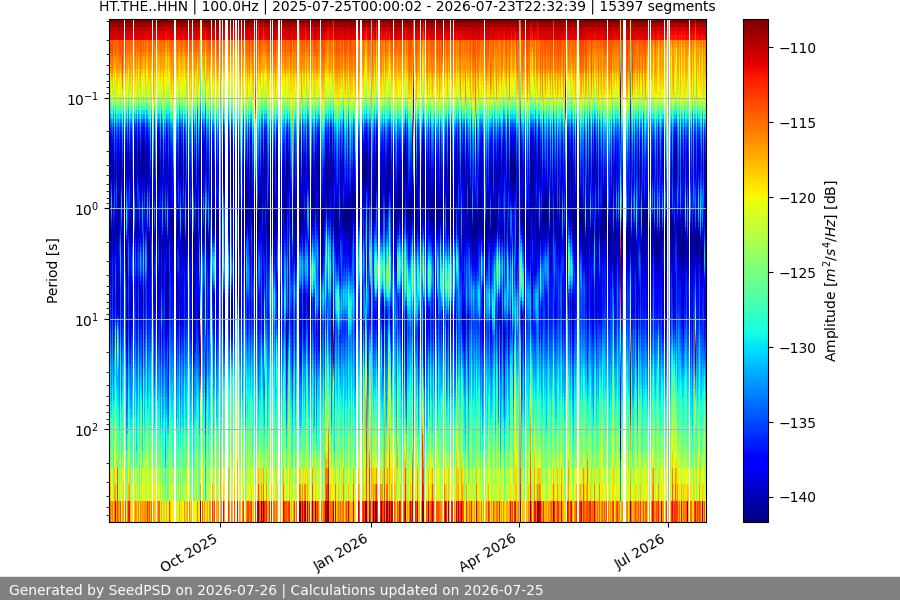
Task: Click the −120 colorbar tick label
Action: [x=797, y=198]
